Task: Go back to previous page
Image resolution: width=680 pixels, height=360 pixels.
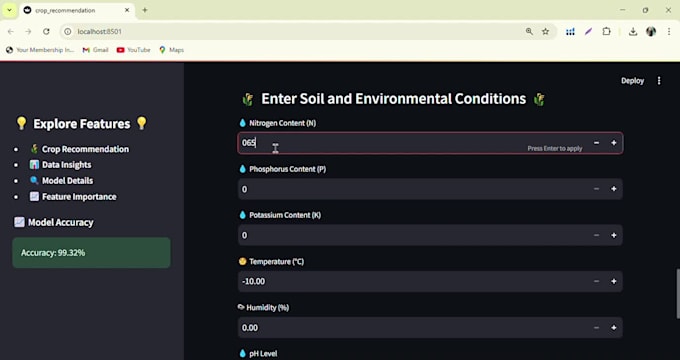Action: (x=11, y=32)
